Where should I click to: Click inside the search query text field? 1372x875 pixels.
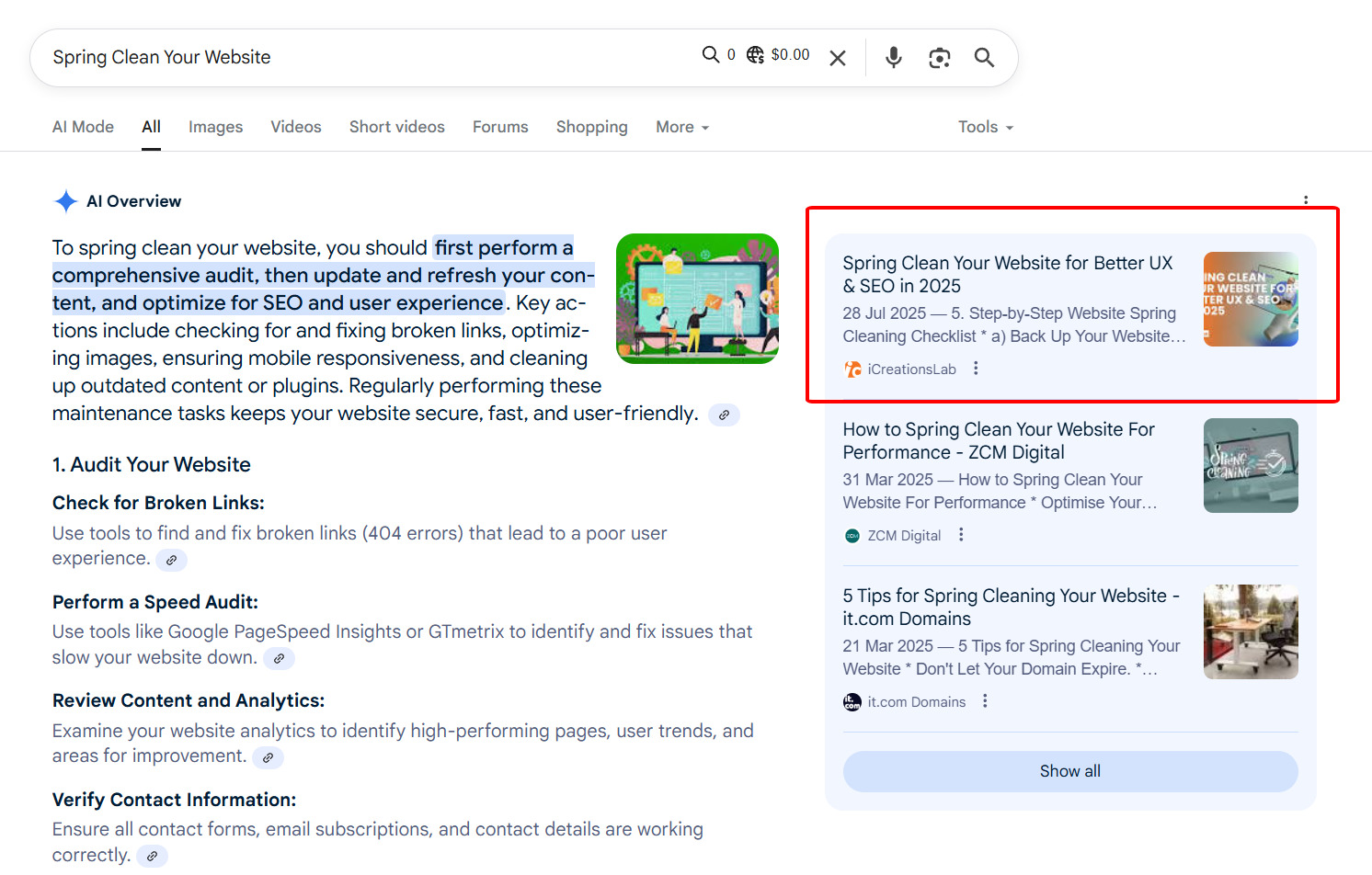coord(368,57)
